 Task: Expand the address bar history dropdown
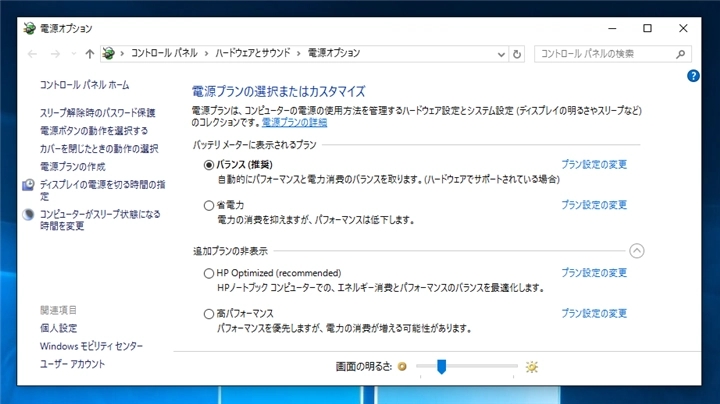pos(501,54)
